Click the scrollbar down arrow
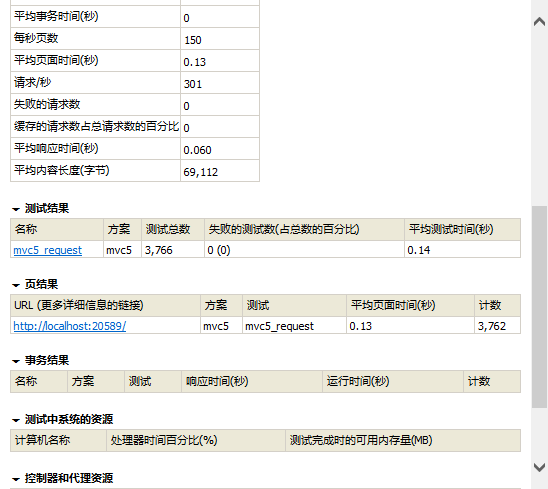The height and width of the screenshot is (489, 548). click(x=539, y=467)
